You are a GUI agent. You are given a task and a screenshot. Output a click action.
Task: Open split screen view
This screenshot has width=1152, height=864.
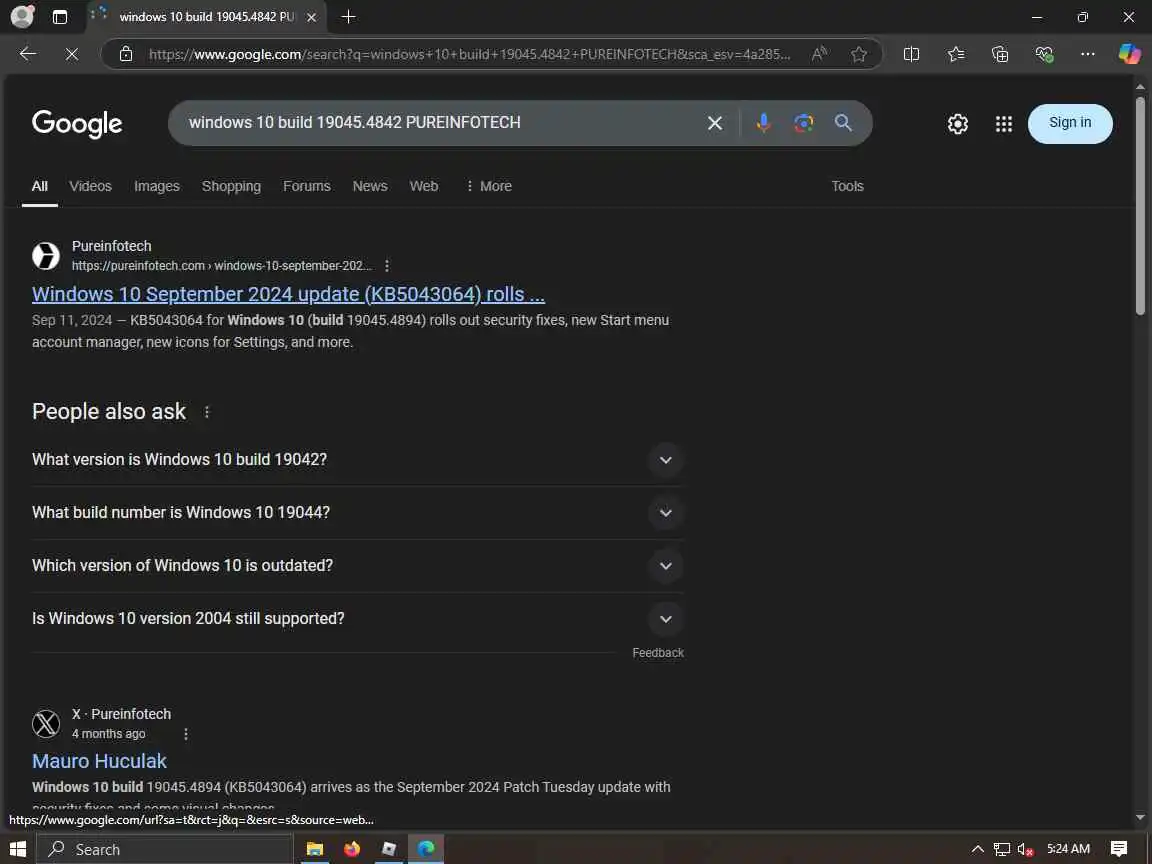coord(911,54)
